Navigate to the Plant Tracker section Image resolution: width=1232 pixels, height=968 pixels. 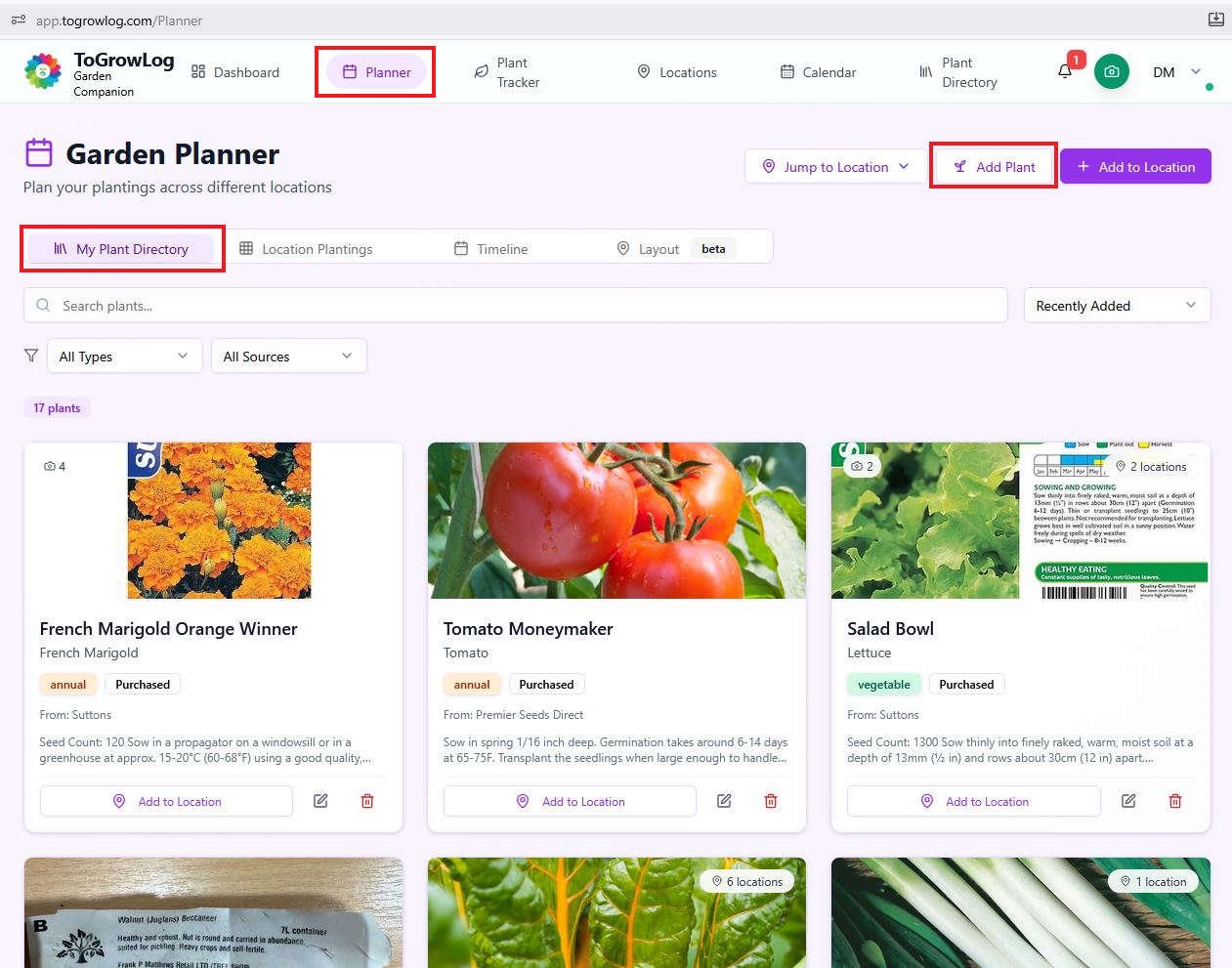click(507, 71)
